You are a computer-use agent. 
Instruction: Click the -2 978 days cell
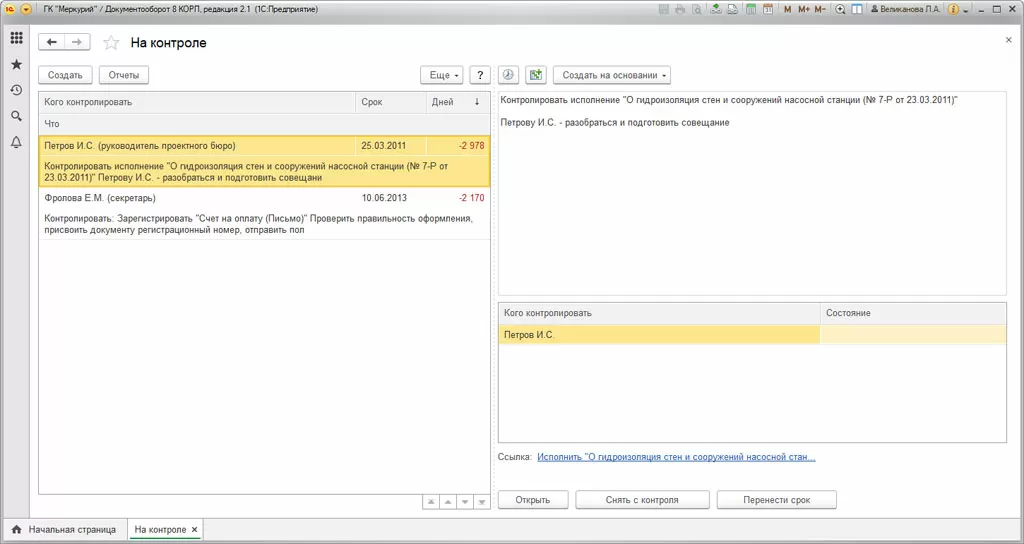pyautogui.click(x=457, y=146)
